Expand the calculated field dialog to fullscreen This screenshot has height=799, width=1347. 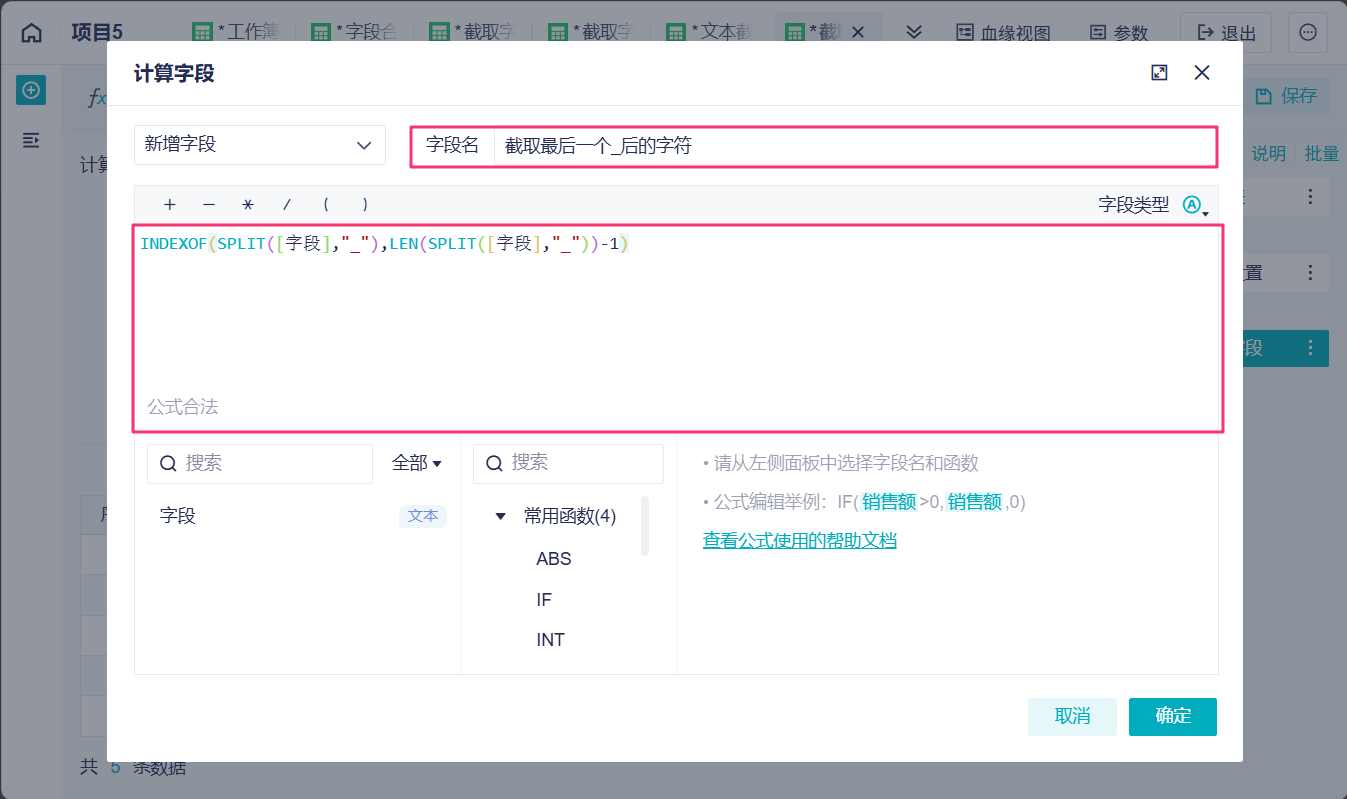pos(1160,72)
